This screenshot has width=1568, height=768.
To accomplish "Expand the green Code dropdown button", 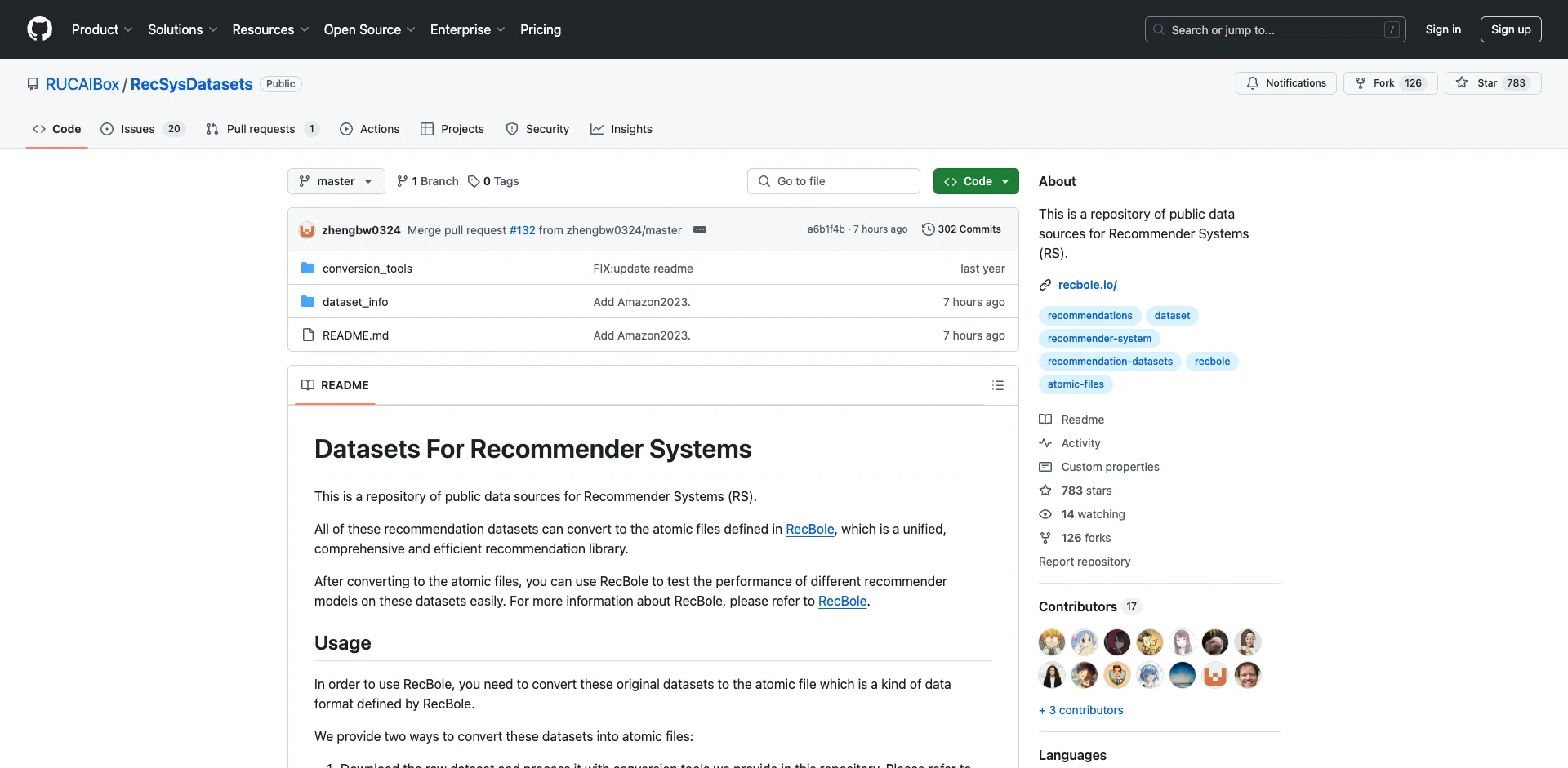I will (x=976, y=181).
